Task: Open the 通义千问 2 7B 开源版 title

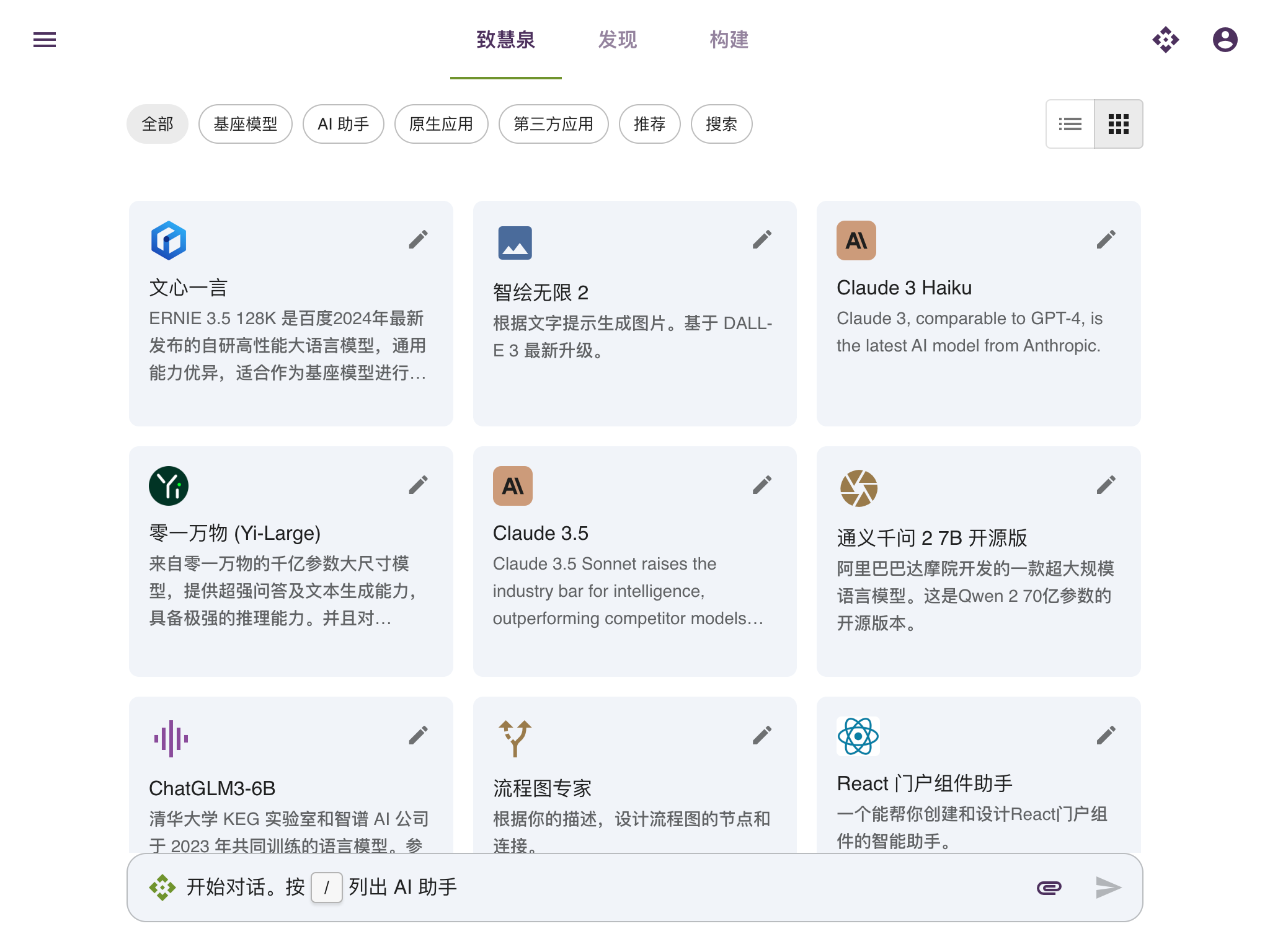Action: coord(932,538)
